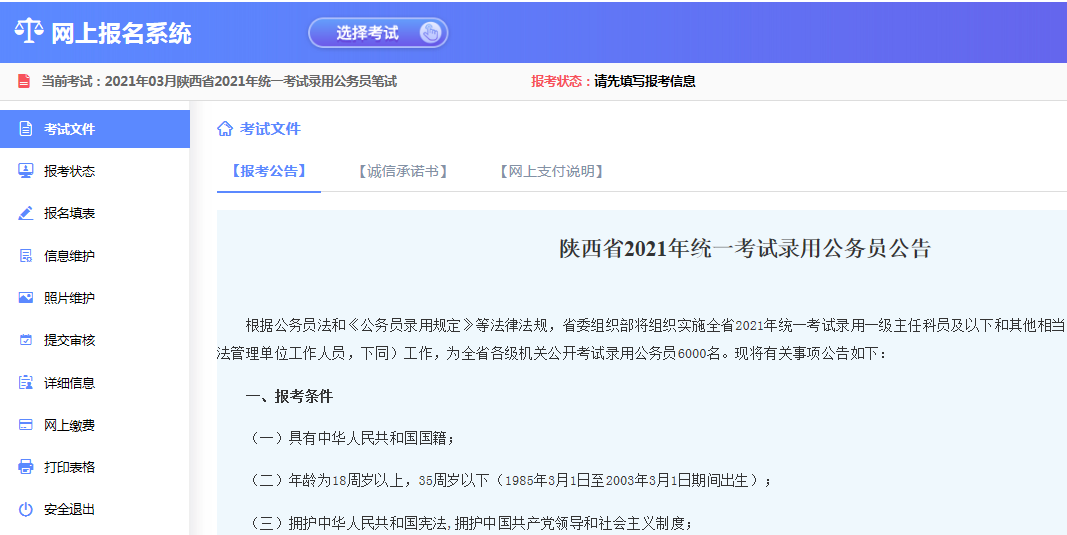Click the credit card icon beside 网上缴费
The image size is (1067, 535).
coord(26,425)
